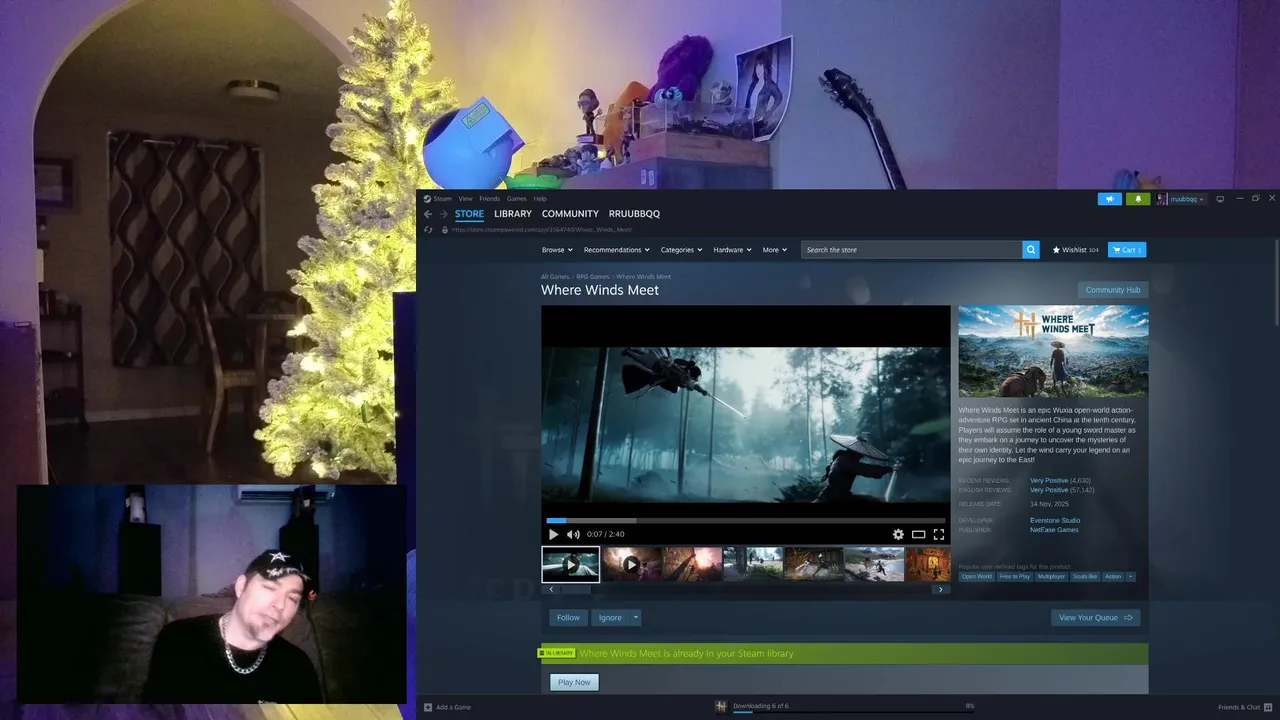The width and height of the screenshot is (1280, 720).
Task: Select the Multiplayer tag
Action: 1052,576
